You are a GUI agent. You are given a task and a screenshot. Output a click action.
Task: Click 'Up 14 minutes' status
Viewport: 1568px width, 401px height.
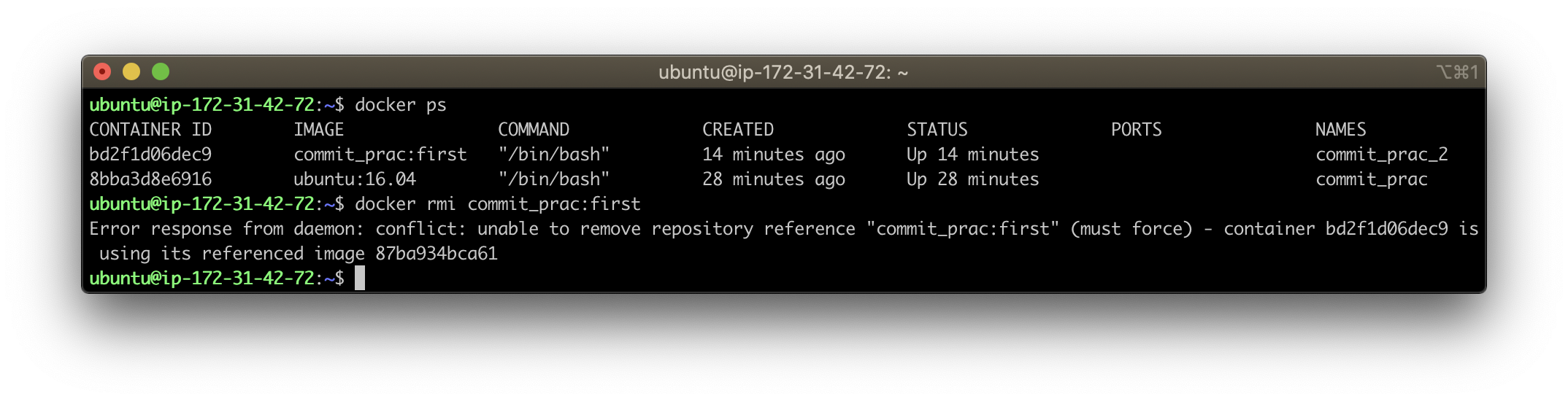[973, 155]
